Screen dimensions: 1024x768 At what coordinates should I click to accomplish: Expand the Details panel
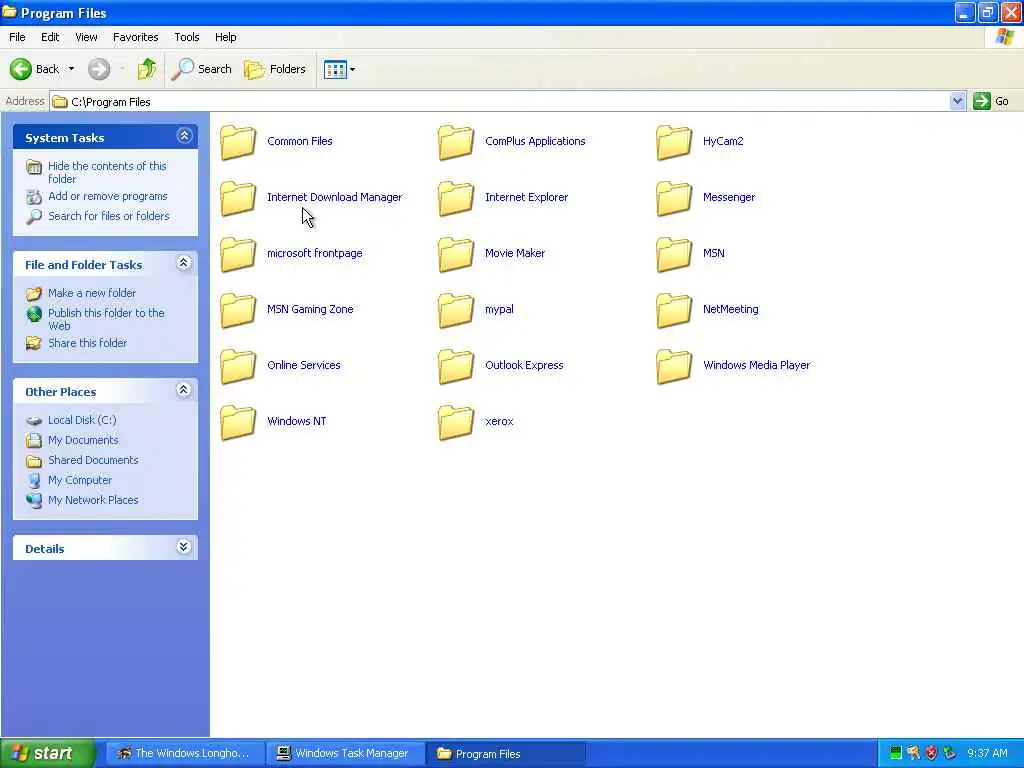pos(184,547)
